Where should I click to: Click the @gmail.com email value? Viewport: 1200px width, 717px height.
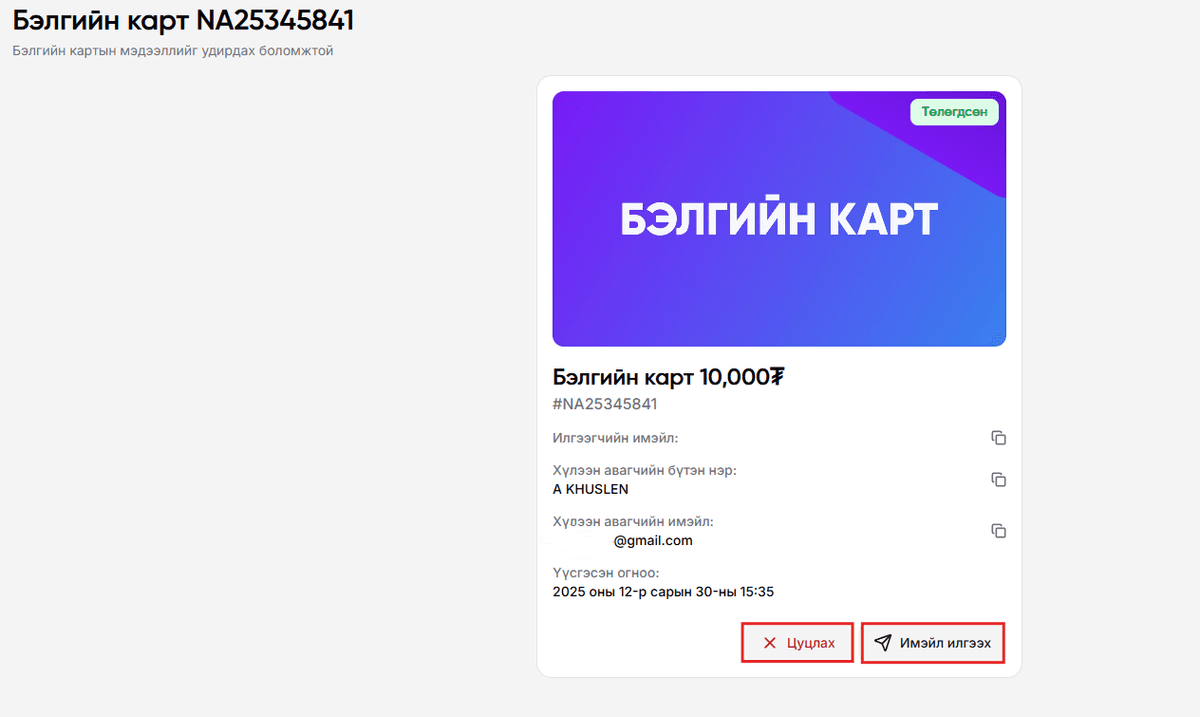pyautogui.click(x=652, y=541)
